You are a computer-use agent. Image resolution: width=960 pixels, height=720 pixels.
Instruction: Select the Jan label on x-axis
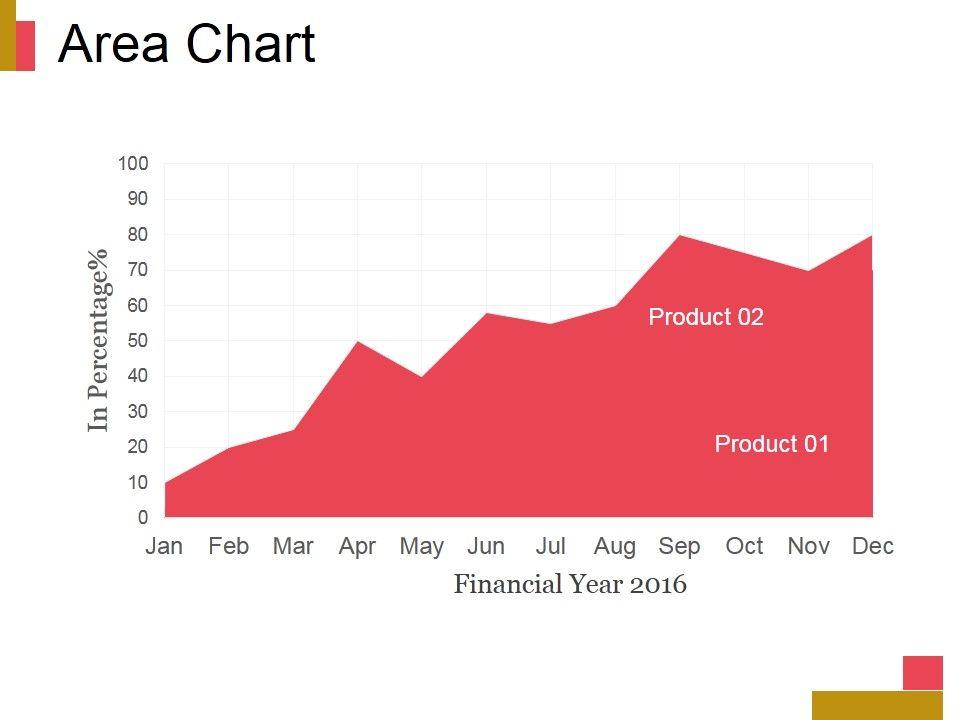pyautogui.click(x=165, y=546)
